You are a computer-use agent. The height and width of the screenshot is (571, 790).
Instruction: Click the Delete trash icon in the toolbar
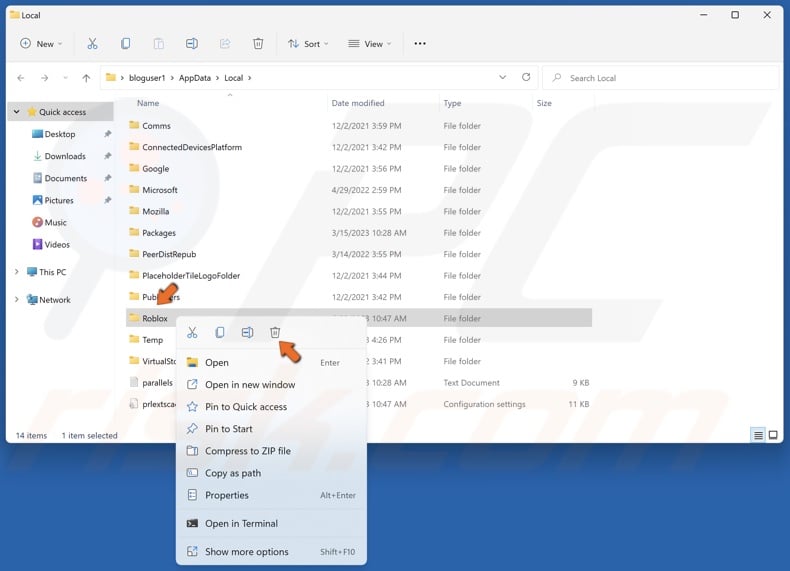258,44
